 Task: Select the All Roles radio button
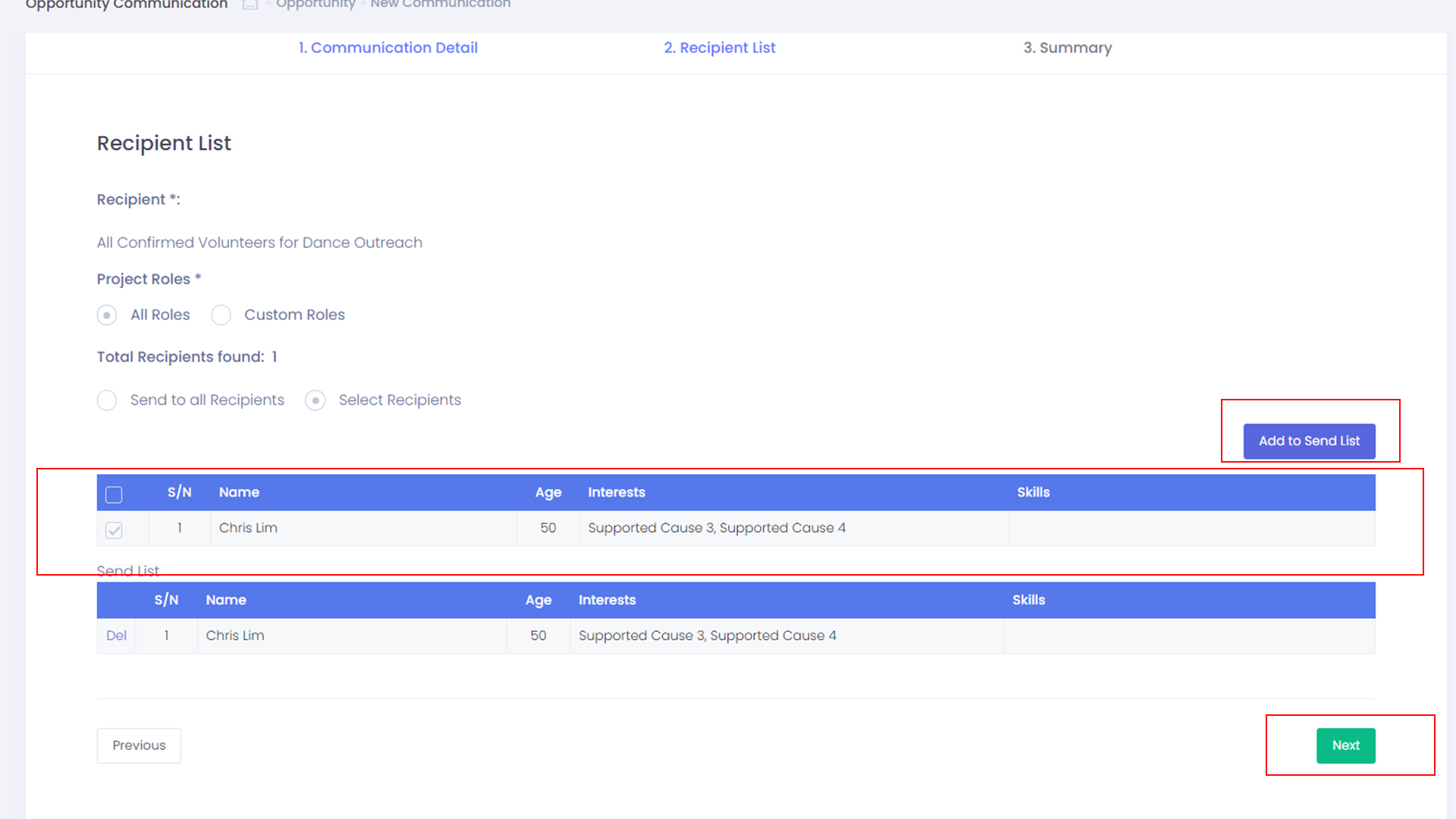107,315
